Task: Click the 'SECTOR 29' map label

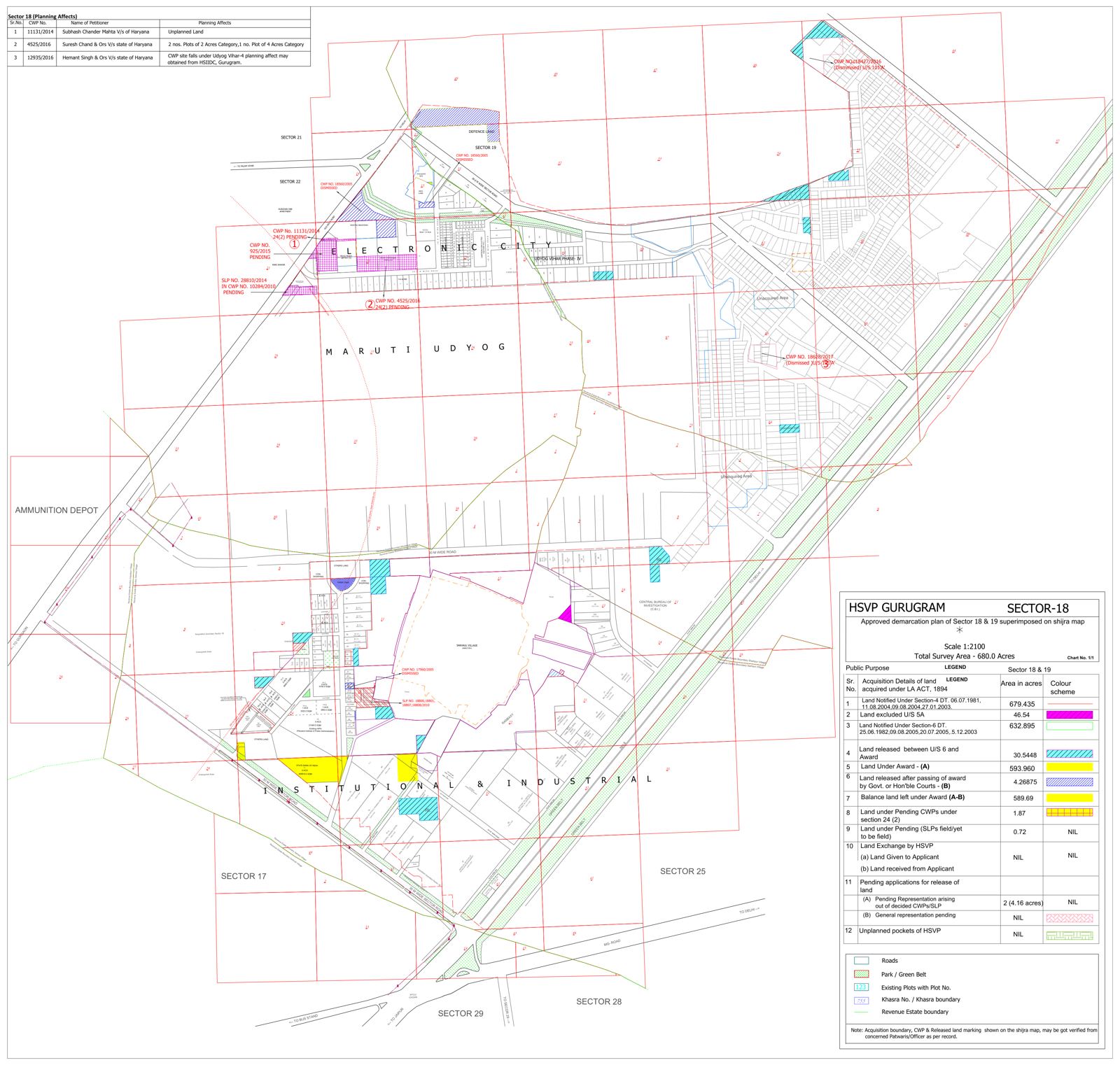Action: pos(461,1013)
